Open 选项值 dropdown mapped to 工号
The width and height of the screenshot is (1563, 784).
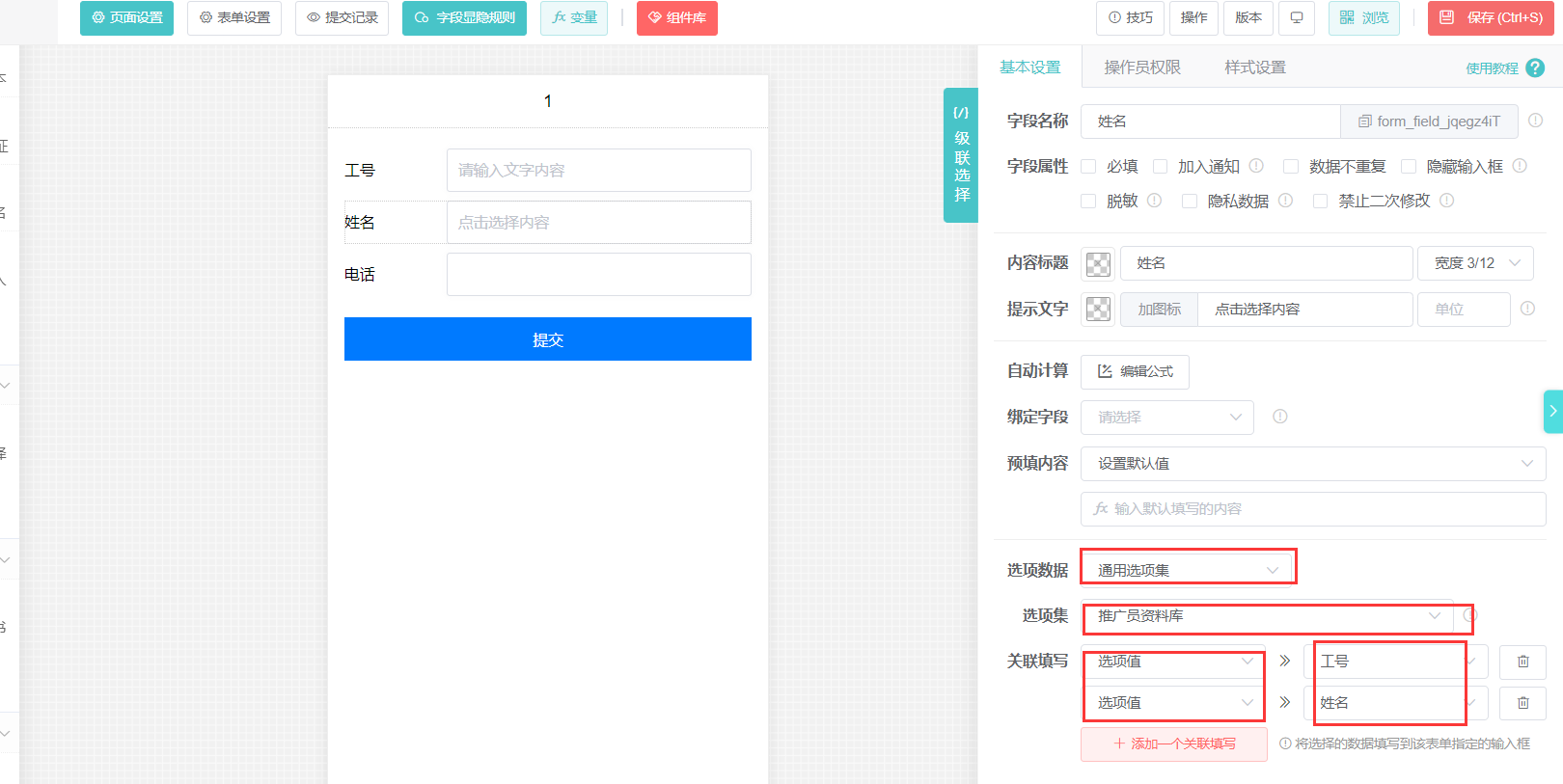pyautogui.click(x=1173, y=662)
